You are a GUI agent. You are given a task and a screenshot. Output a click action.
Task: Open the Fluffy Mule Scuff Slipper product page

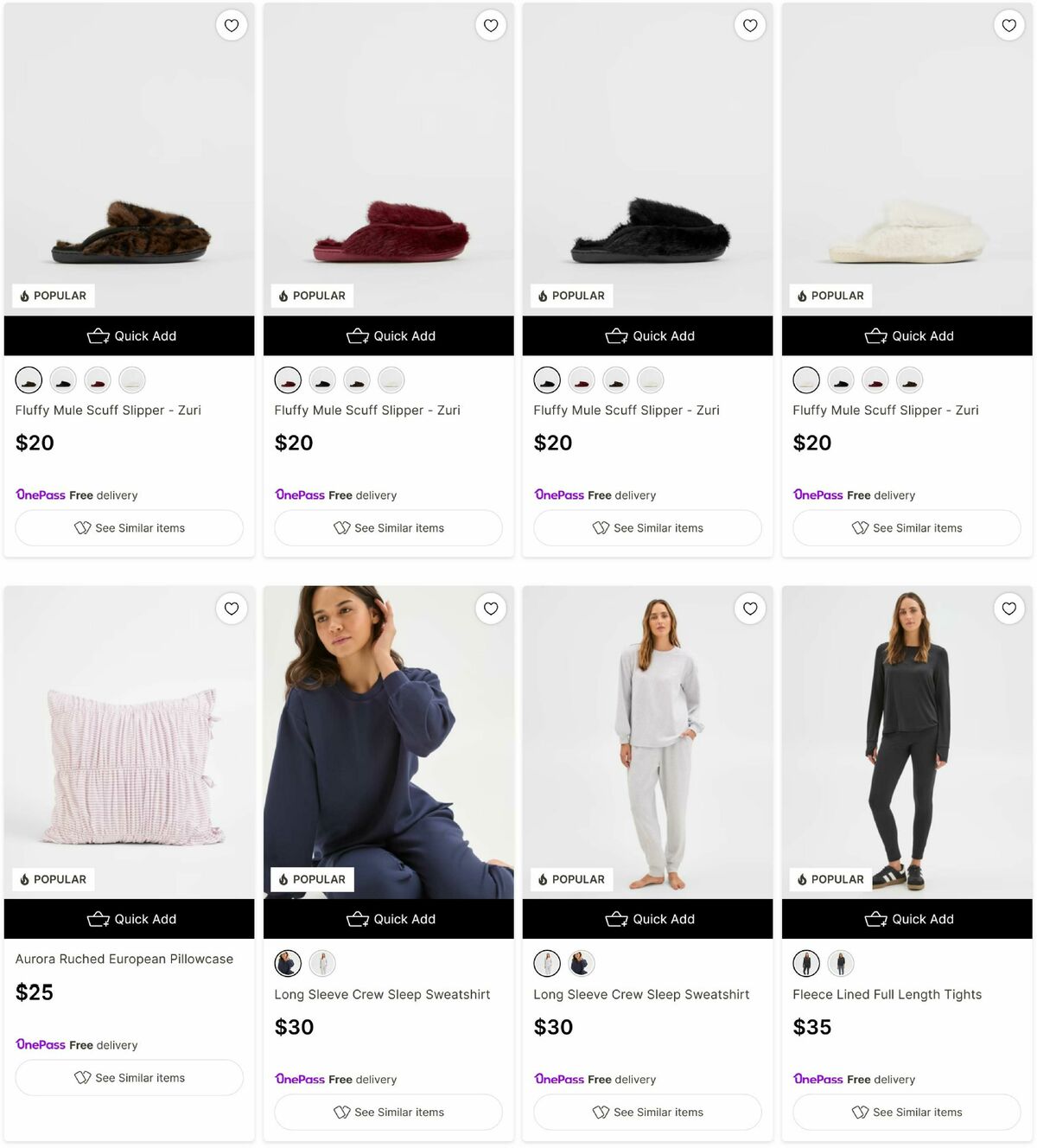pos(107,410)
